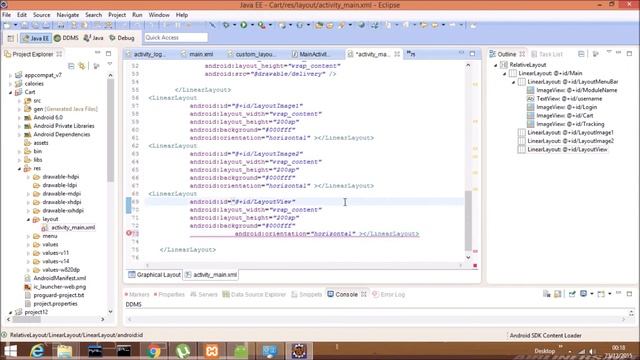Click the Eclipse icon in taskbar

[x=299, y=351]
